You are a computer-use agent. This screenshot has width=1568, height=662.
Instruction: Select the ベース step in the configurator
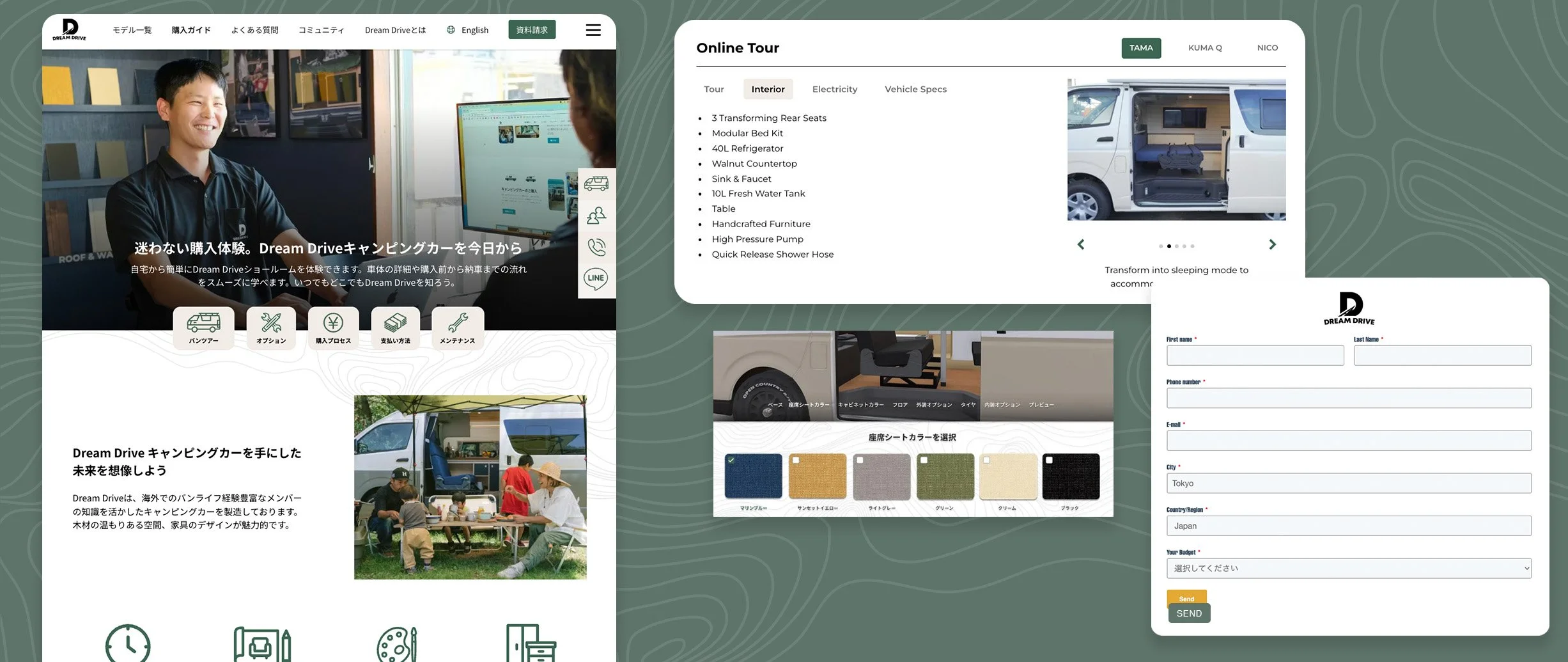pyautogui.click(x=775, y=405)
